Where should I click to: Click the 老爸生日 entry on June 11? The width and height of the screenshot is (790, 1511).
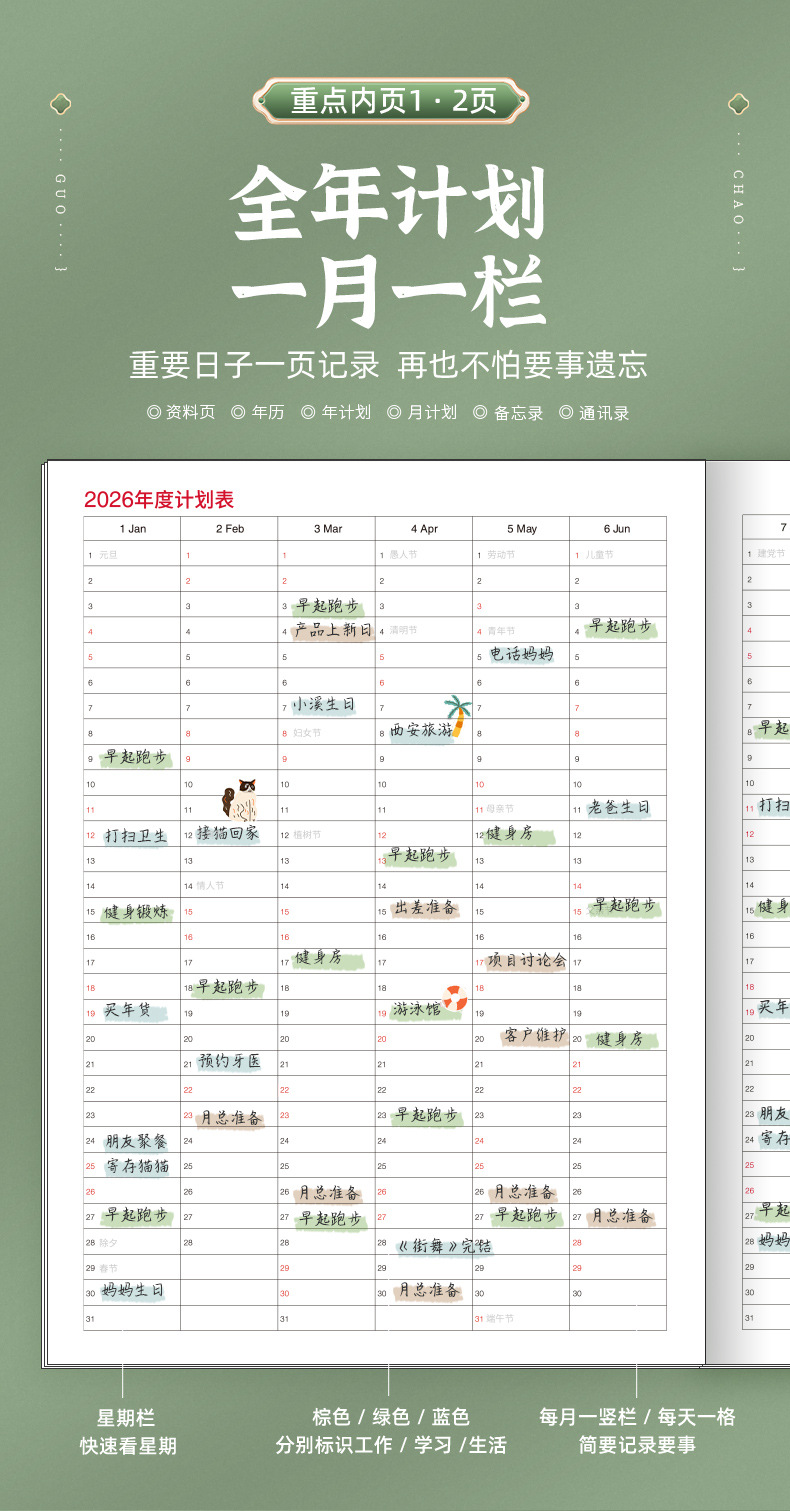[x=620, y=807]
